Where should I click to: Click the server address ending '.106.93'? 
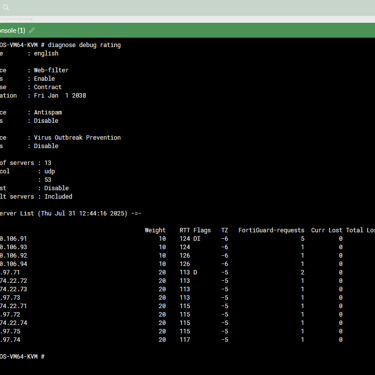pos(13,247)
